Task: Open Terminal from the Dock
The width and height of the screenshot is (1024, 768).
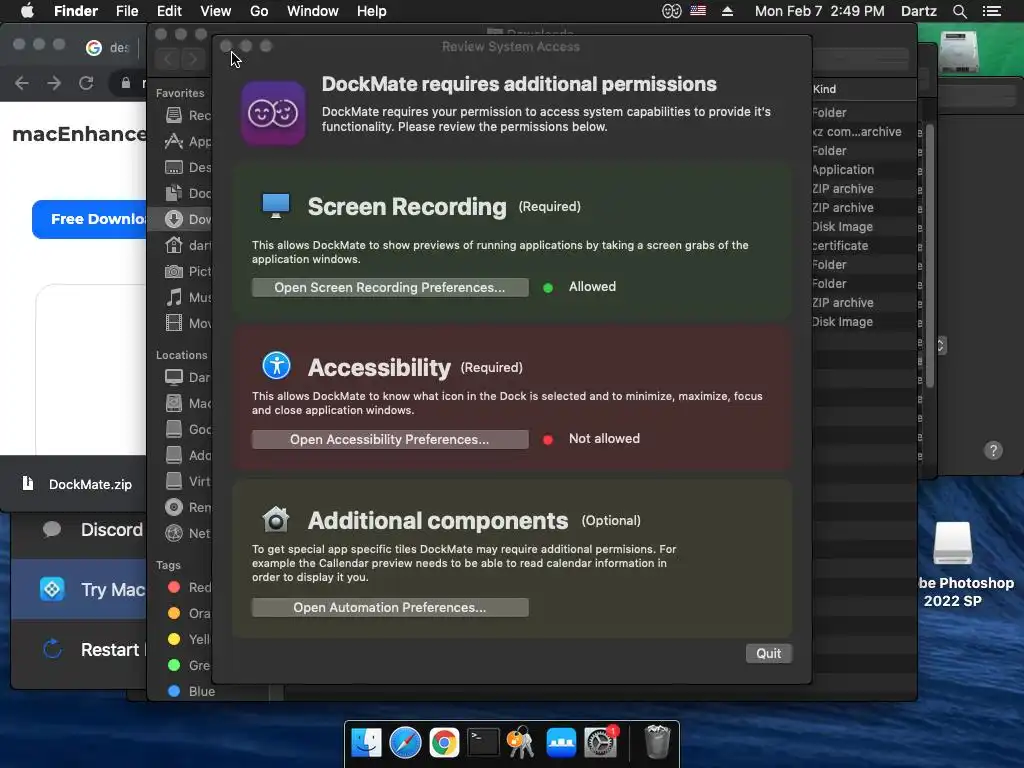Action: pyautogui.click(x=483, y=743)
